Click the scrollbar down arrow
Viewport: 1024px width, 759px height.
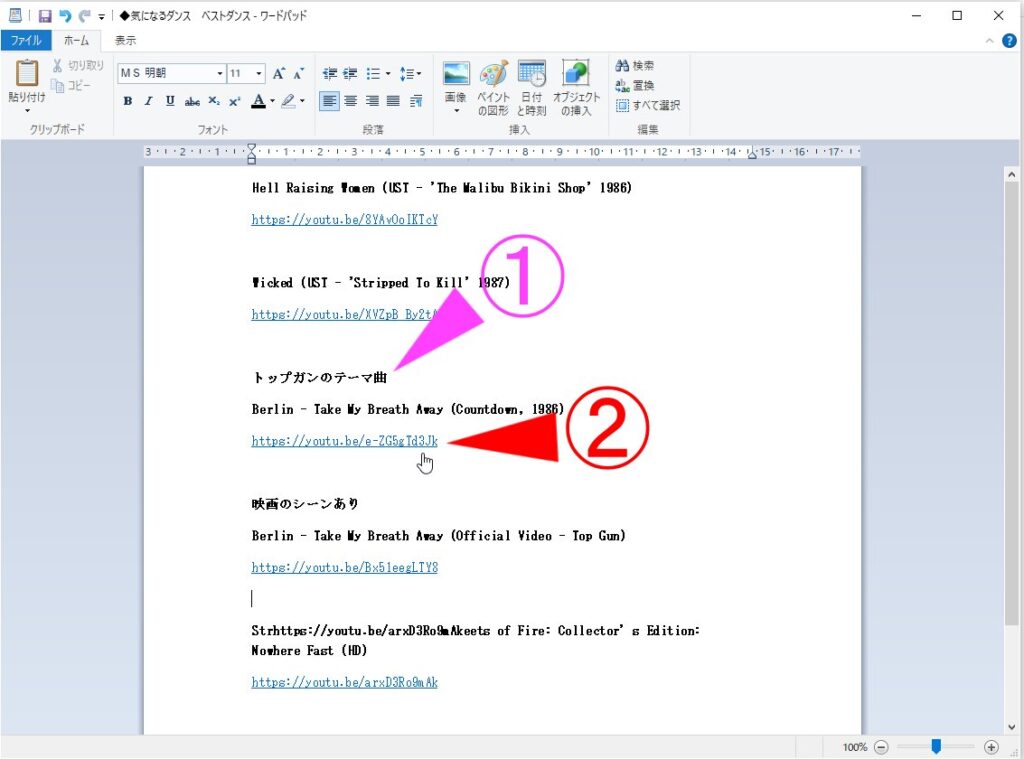point(1011,727)
